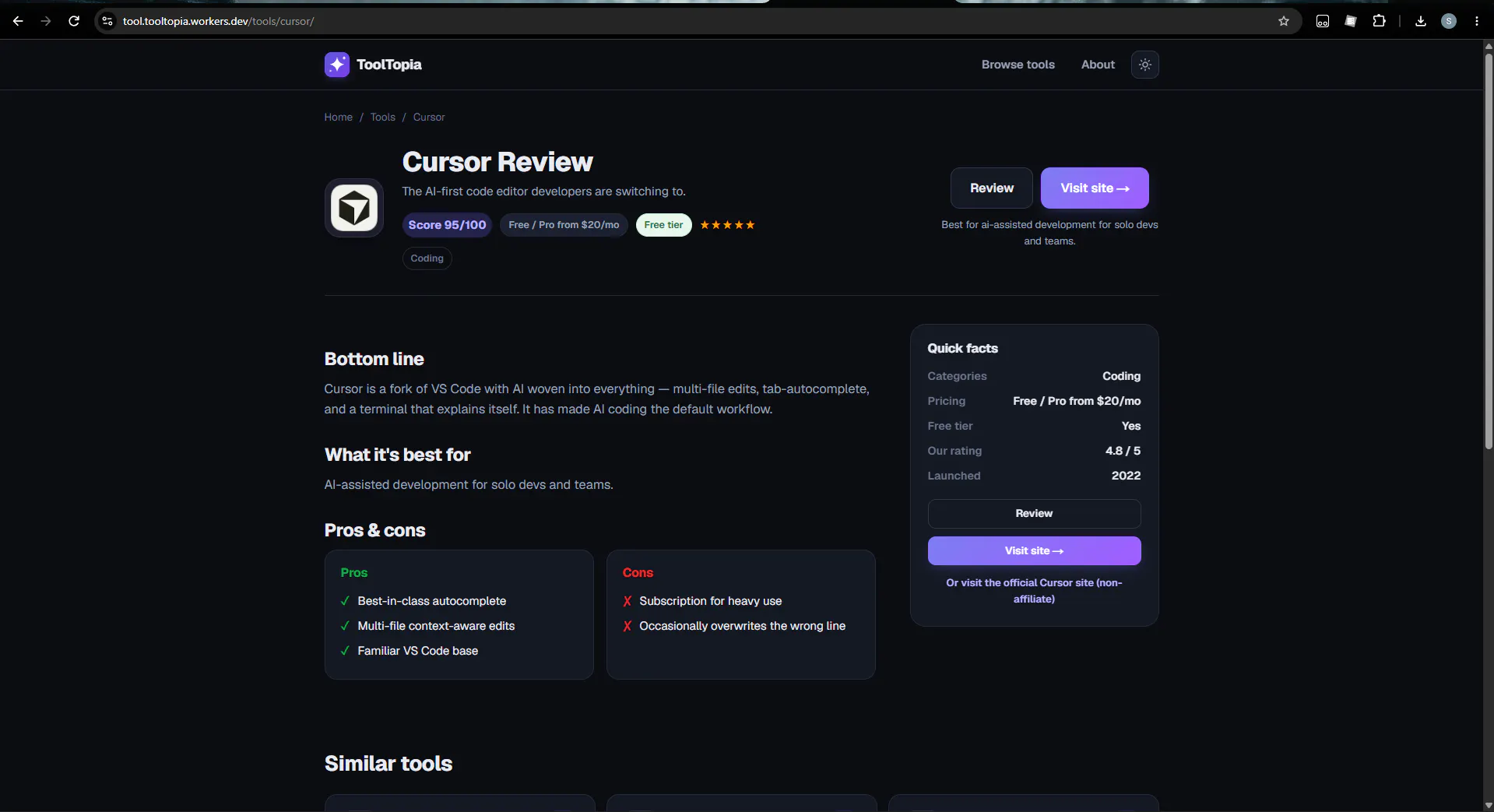Click the scrollbar down arrow

pos(1489,805)
